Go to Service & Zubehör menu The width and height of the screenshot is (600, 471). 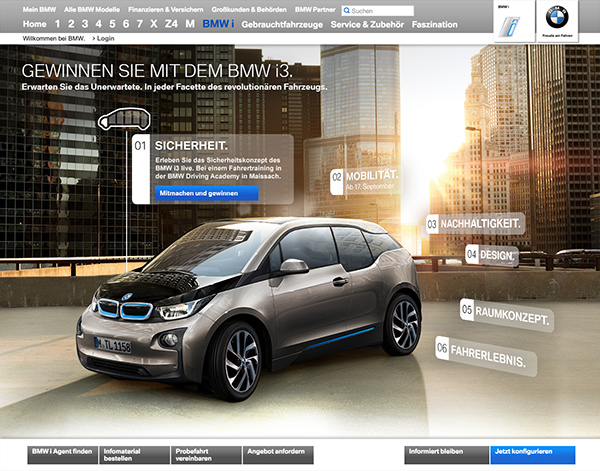366,23
